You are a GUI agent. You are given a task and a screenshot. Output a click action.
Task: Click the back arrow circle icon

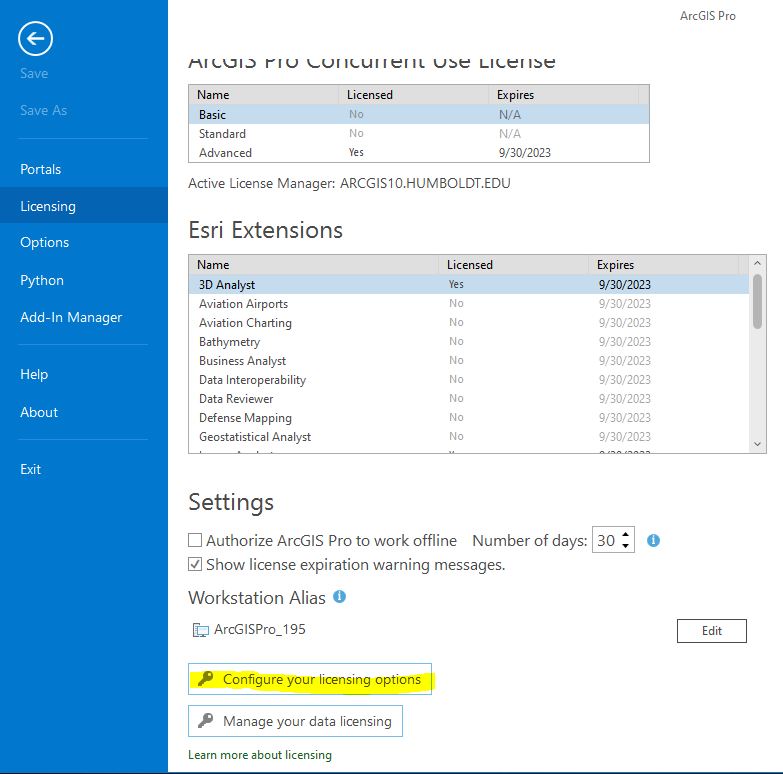[36, 39]
